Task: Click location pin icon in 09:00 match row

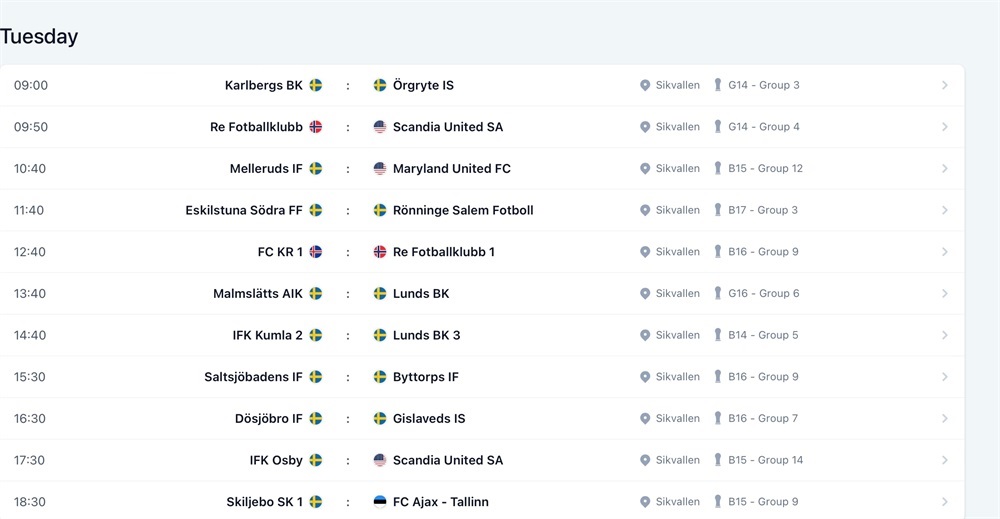Action: tap(645, 85)
